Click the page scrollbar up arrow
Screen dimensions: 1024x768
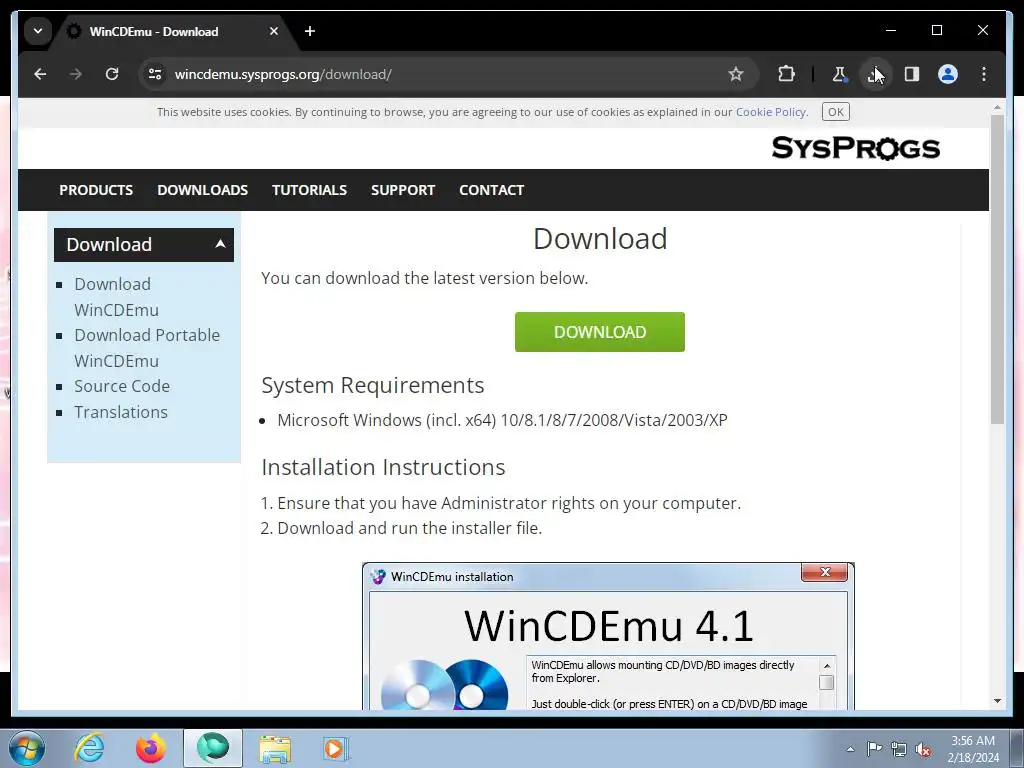tap(997, 106)
